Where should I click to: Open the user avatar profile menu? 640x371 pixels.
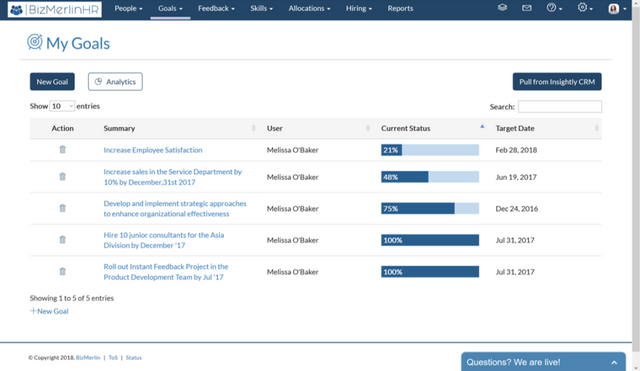point(617,9)
